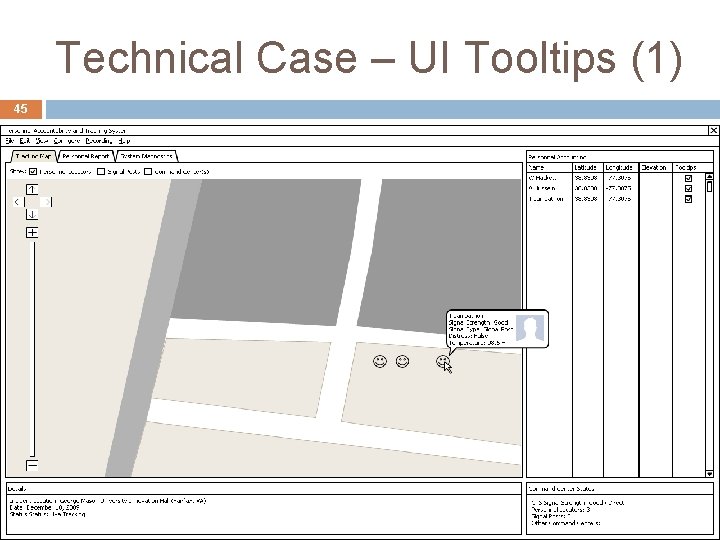Click the "Date: December 10, 2009" details line

44,507
